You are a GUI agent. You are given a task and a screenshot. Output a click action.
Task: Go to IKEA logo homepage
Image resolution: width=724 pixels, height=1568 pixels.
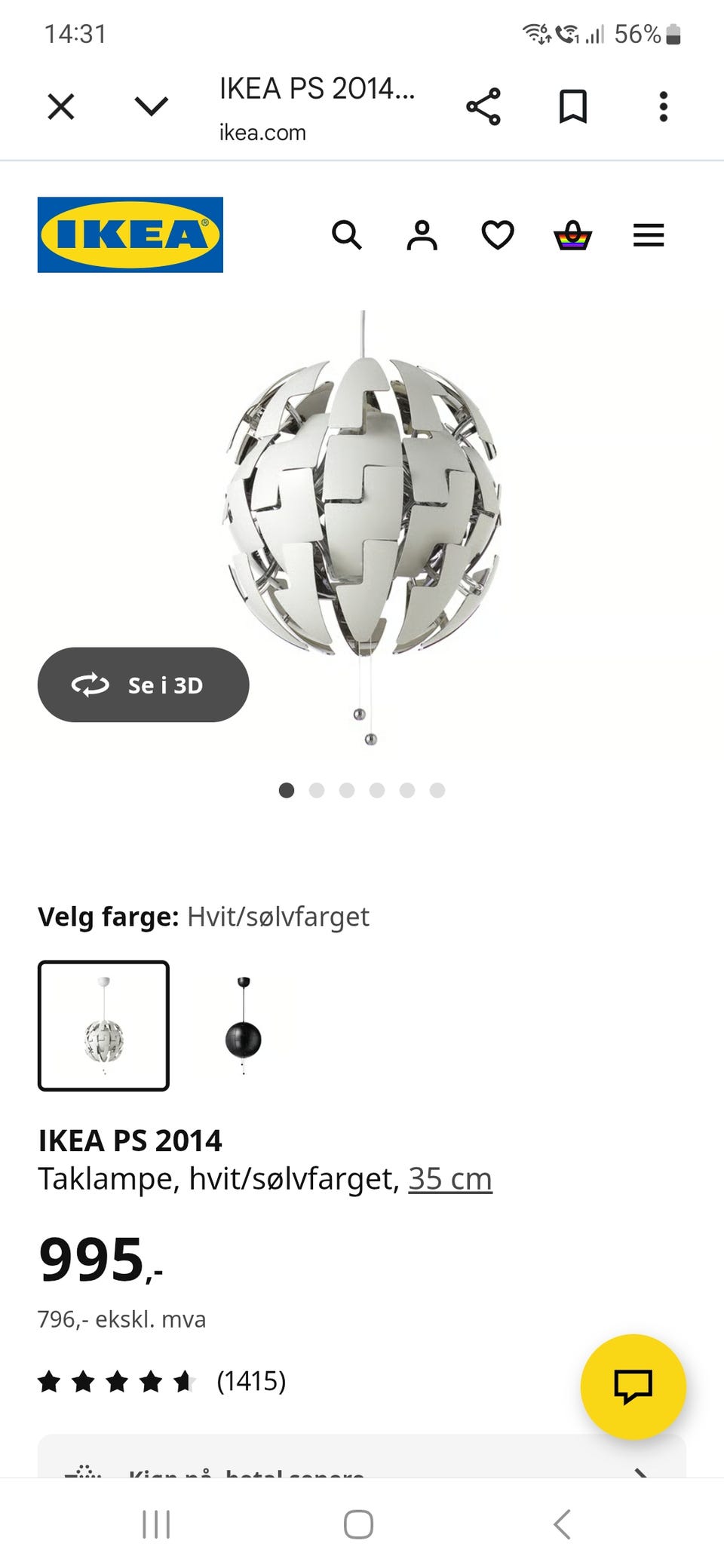[130, 234]
